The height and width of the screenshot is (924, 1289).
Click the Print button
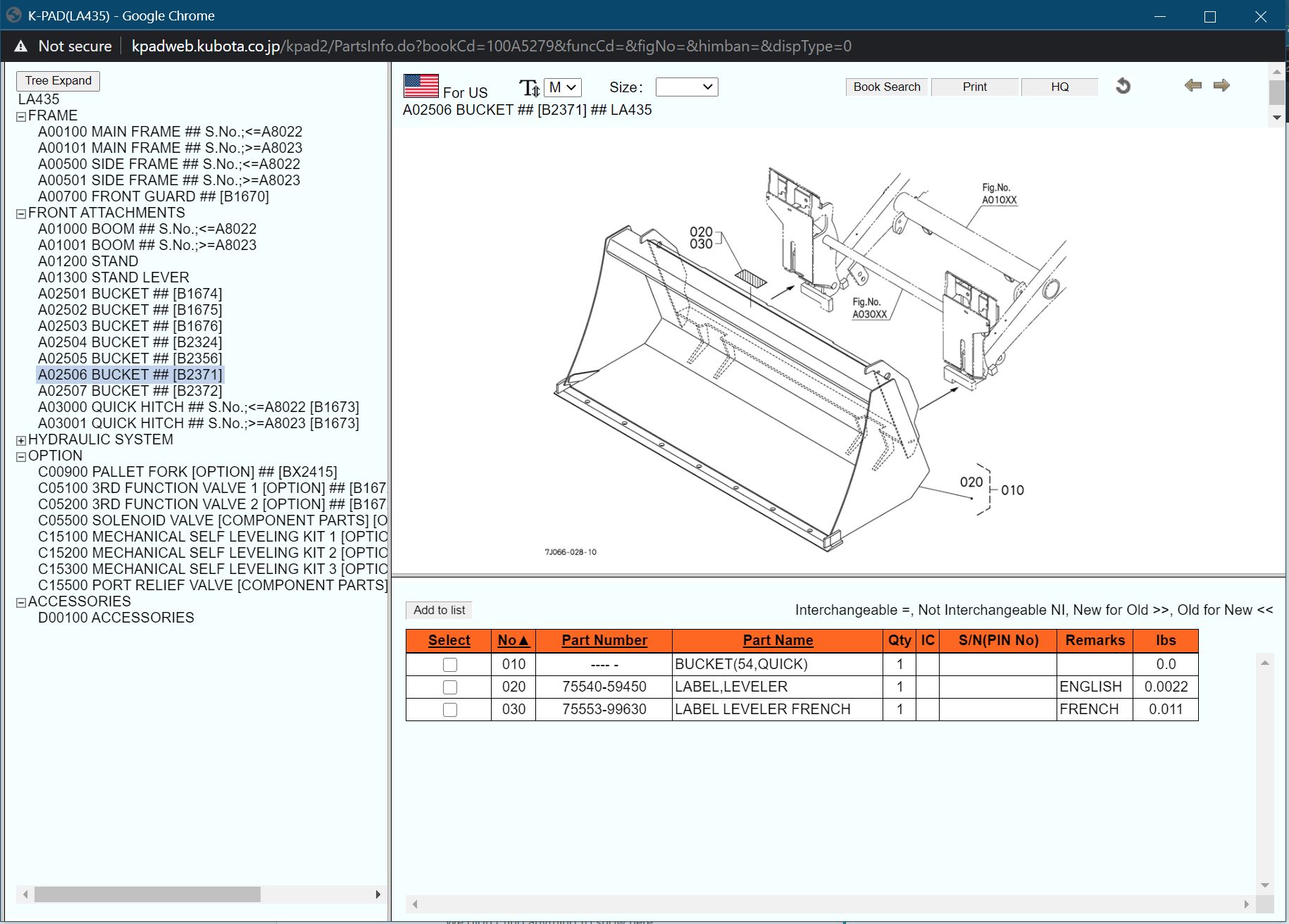point(975,87)
